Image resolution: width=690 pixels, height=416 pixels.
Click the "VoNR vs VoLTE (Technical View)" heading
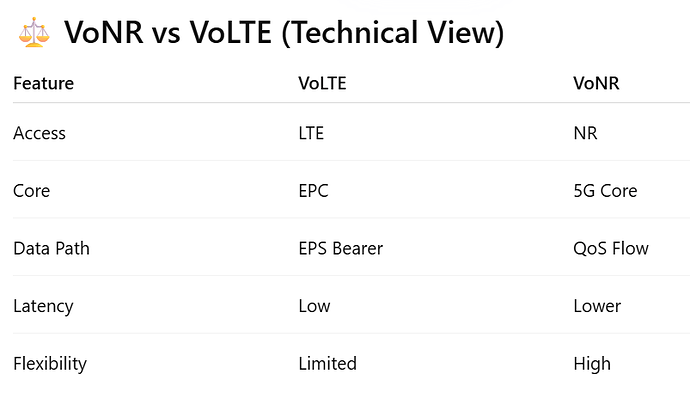pyautogui.click(x=284, y=34)
